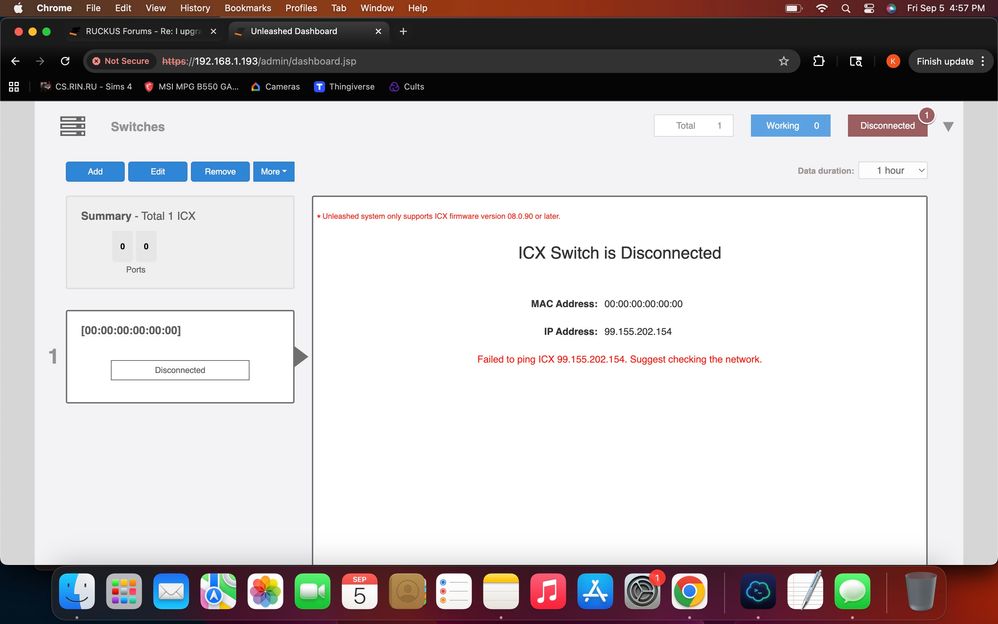Open Finder from the dock

tap(77, 591)
